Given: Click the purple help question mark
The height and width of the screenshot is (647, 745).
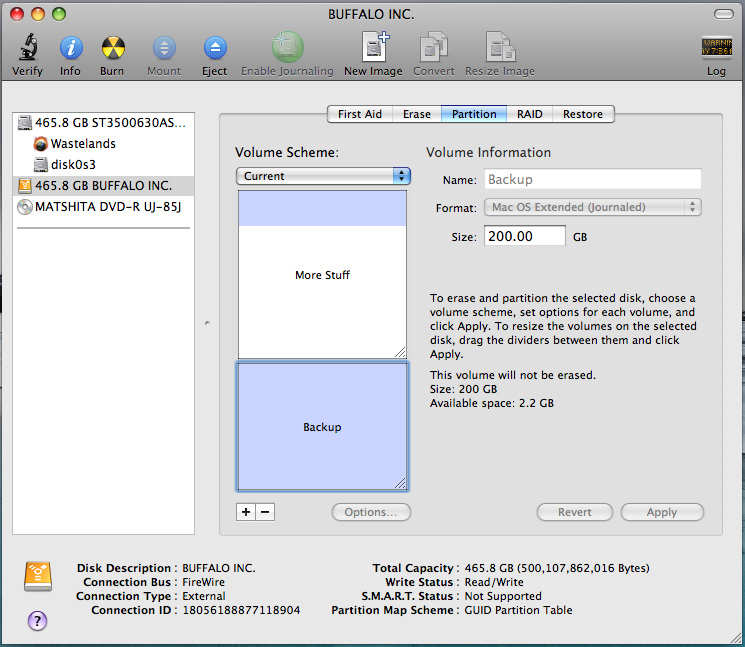Looking at the screenshot, I should tap(36, 619).
